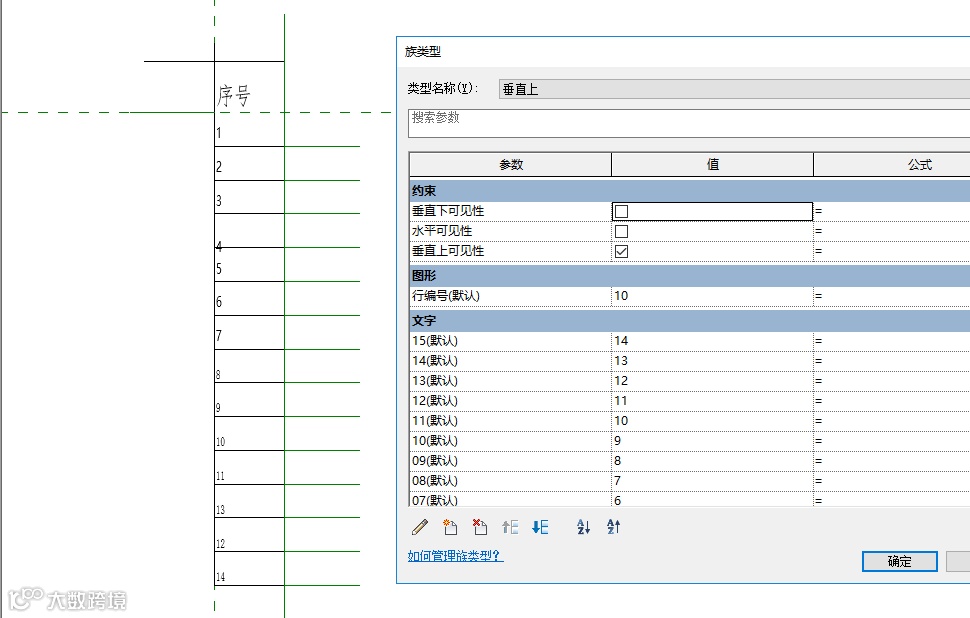Select the 15(默认) parameter name
This screenshot has width=970, height=618.
click(435, 341)
